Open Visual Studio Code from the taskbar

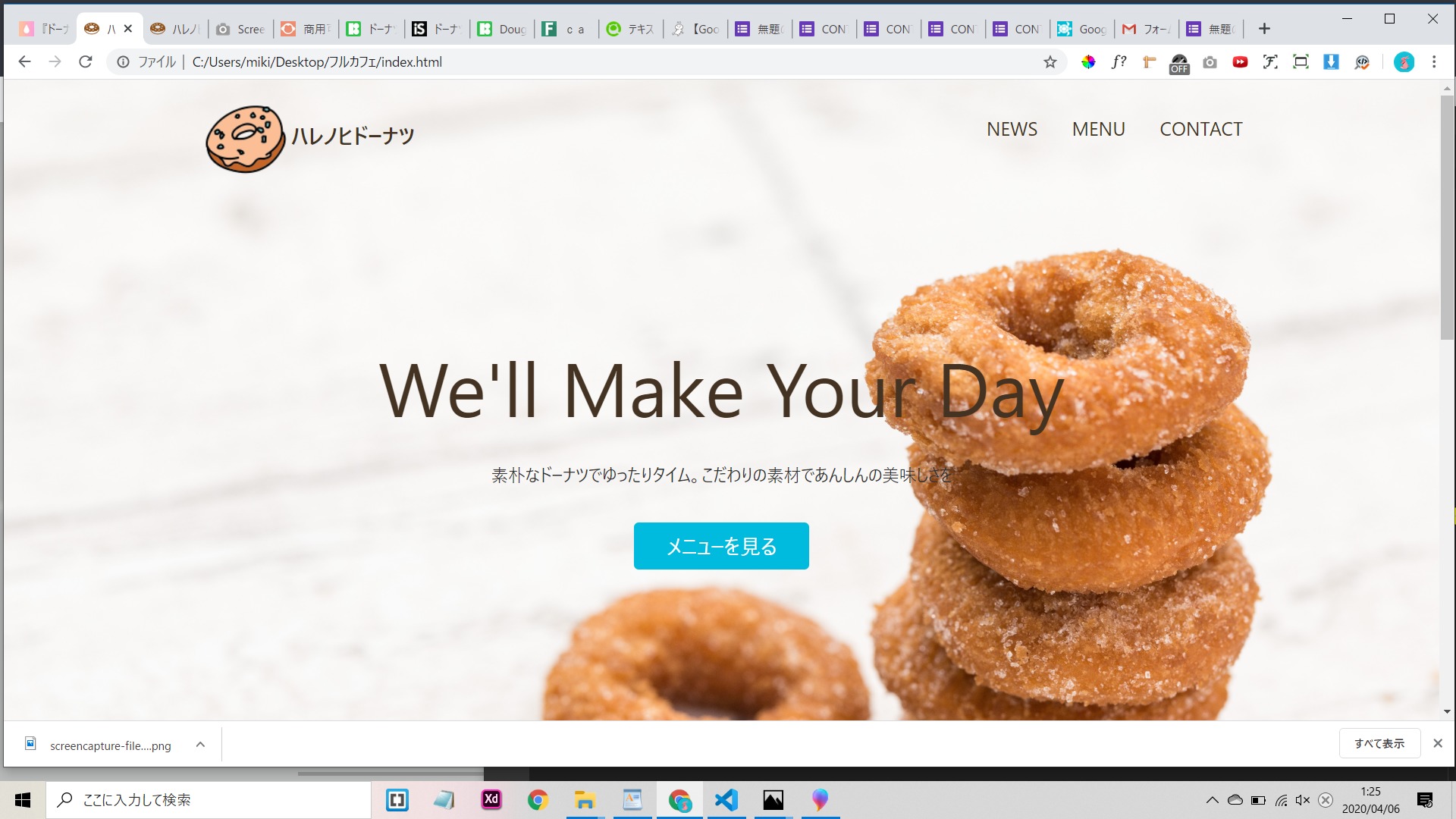pyautogui.click(x=726, y=800)
